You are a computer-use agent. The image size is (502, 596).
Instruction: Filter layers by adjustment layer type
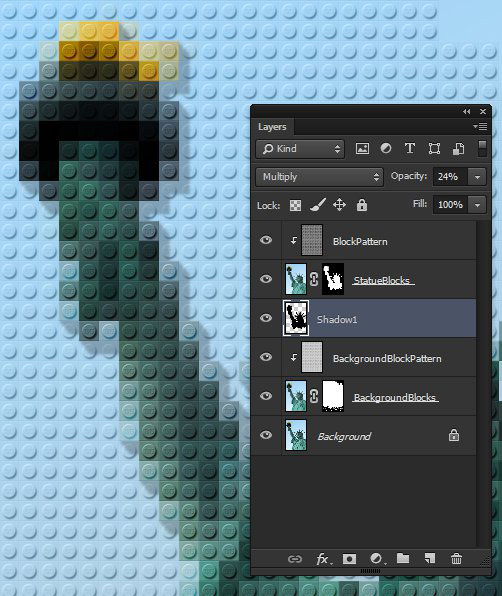click(386, 149)
